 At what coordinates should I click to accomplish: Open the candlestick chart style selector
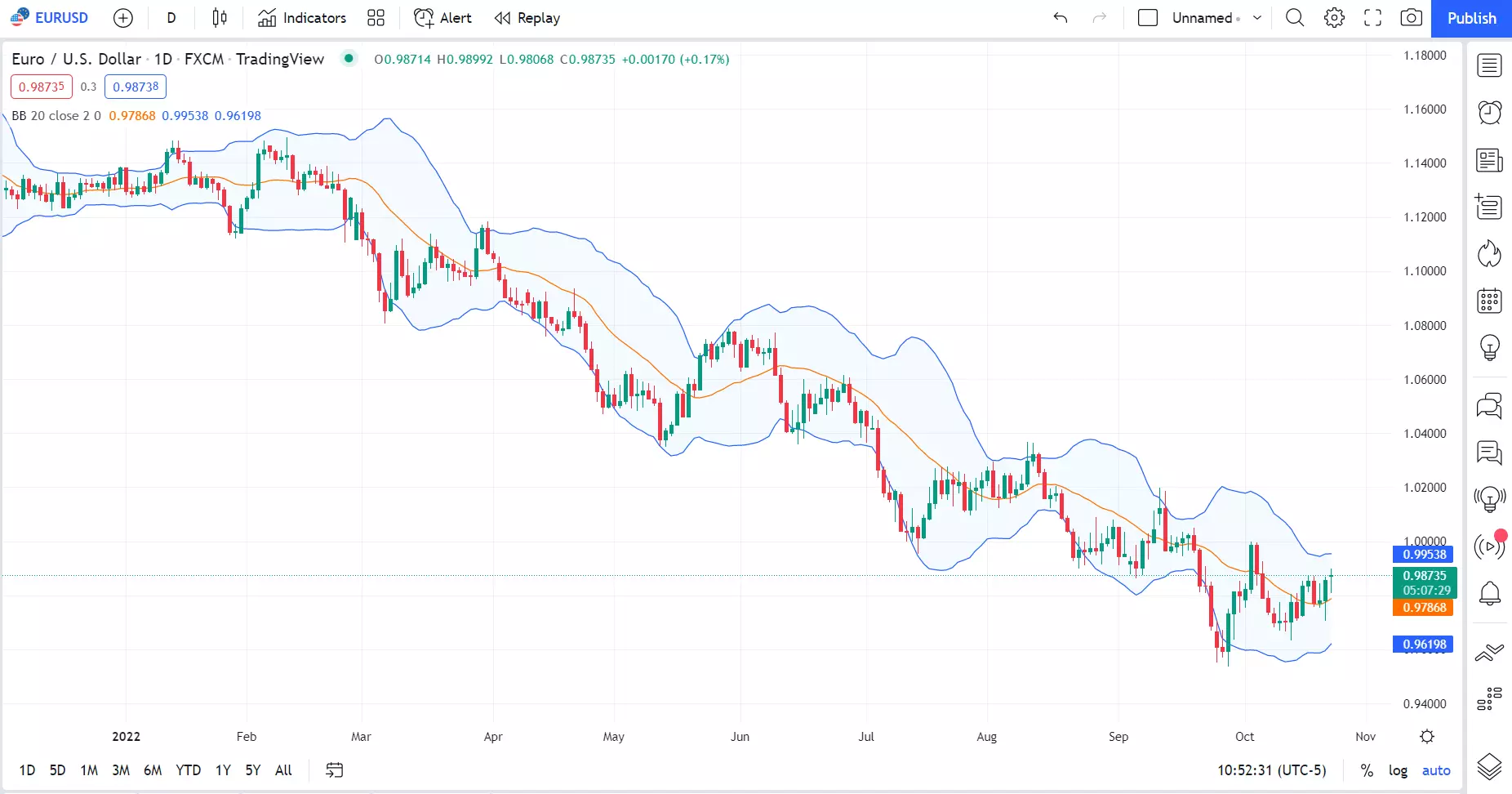point(220,18)
